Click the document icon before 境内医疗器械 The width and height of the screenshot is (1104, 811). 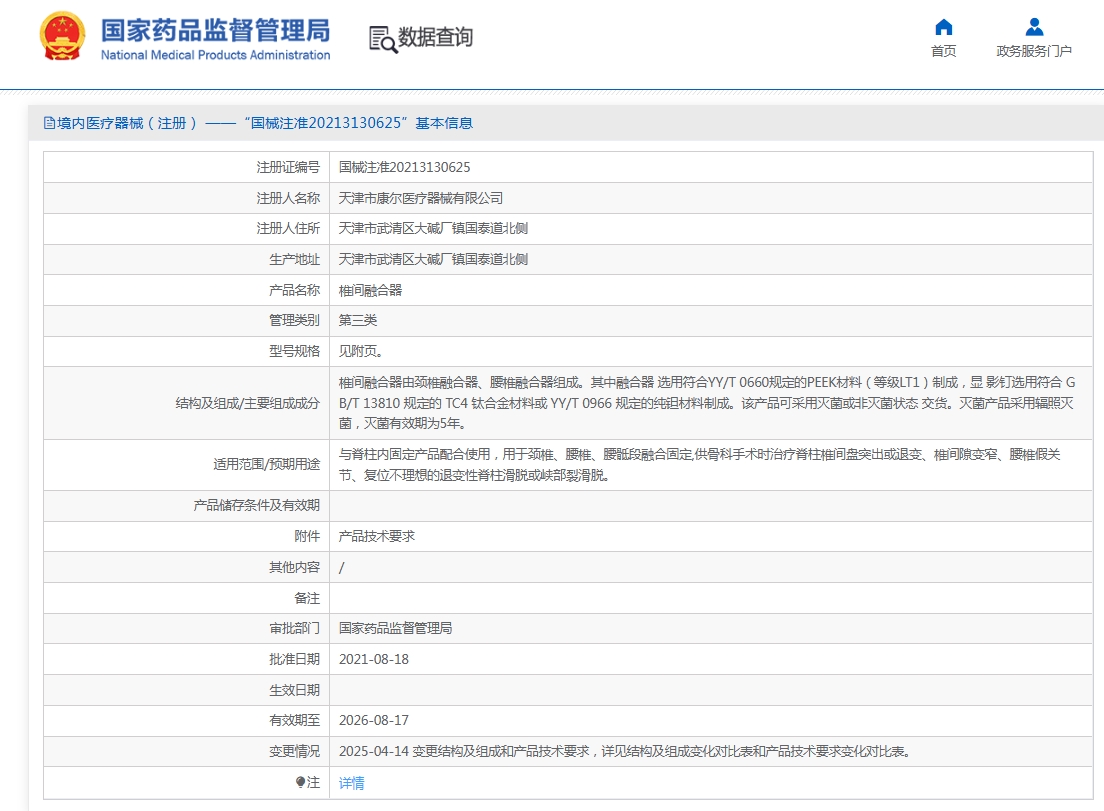[x=49, y=123]
